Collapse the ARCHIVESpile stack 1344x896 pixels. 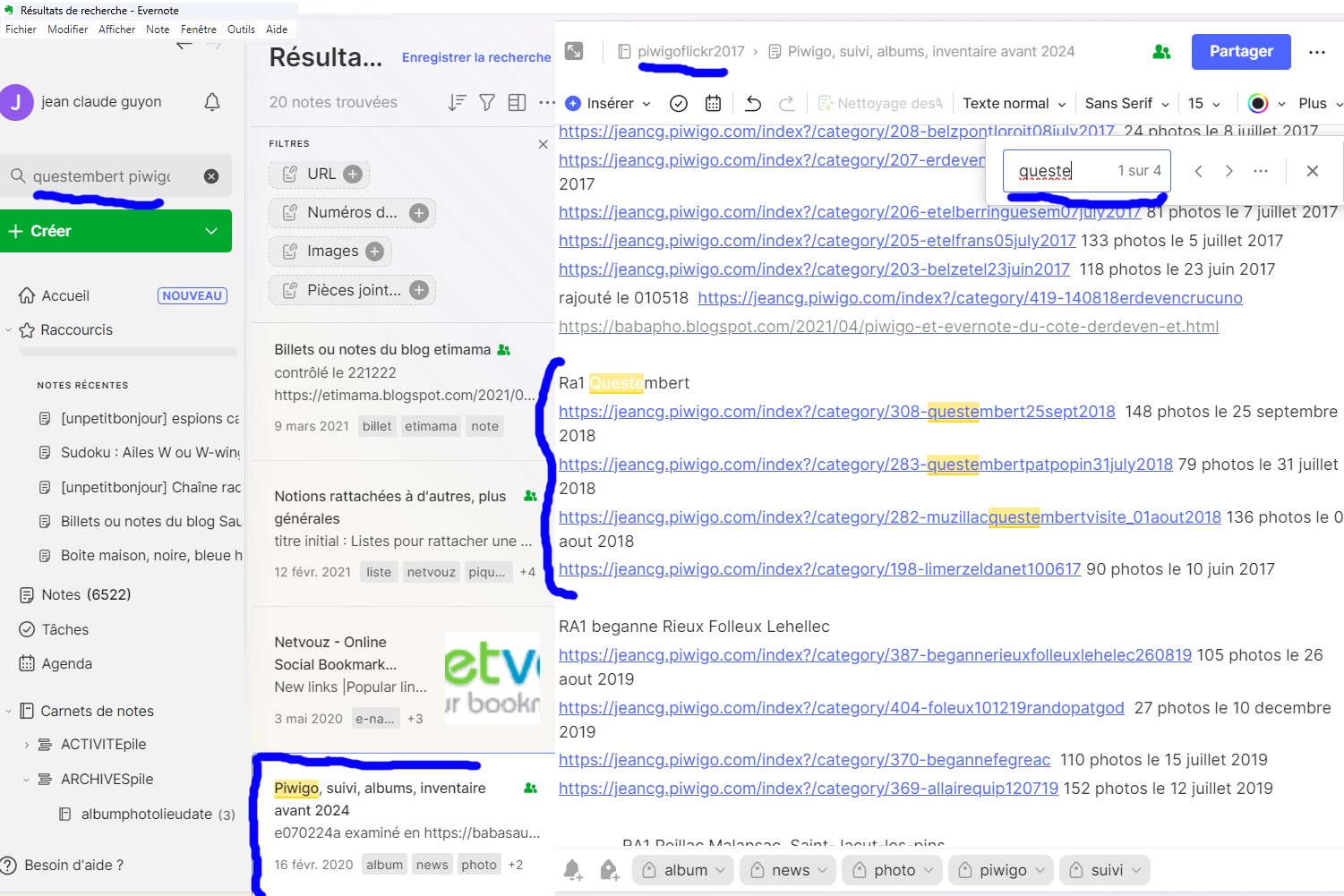pos(27,780)
